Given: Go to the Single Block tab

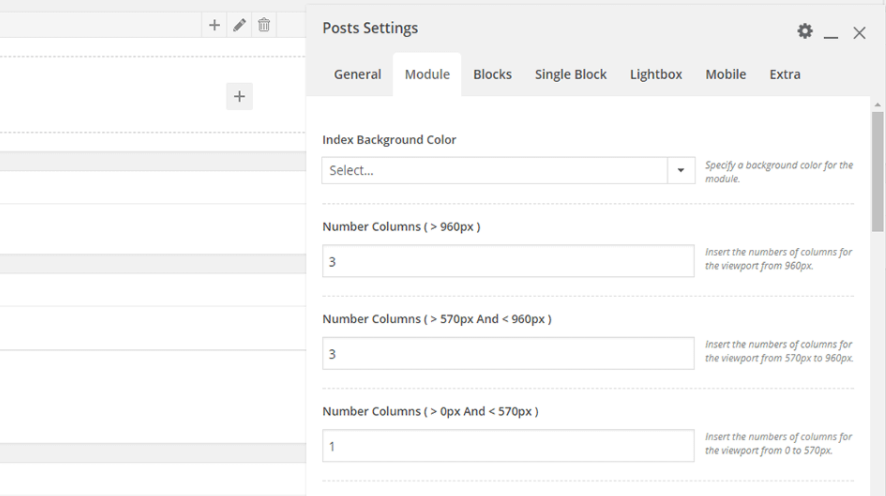Looking at the screenshot, I should tap(571, 74).
